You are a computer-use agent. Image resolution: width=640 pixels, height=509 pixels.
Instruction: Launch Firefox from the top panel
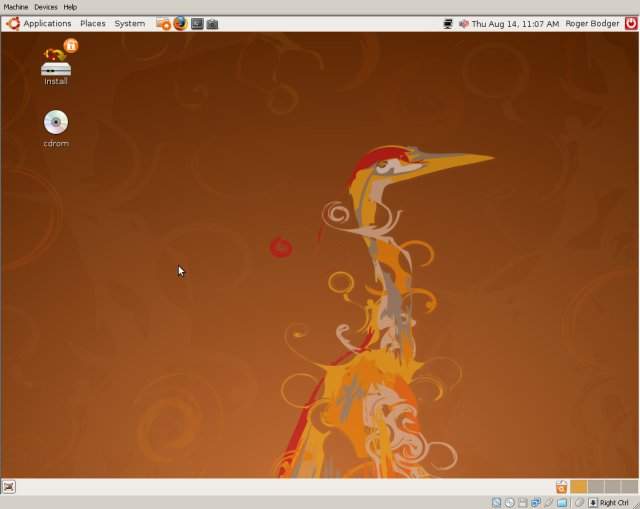(180, 23)
